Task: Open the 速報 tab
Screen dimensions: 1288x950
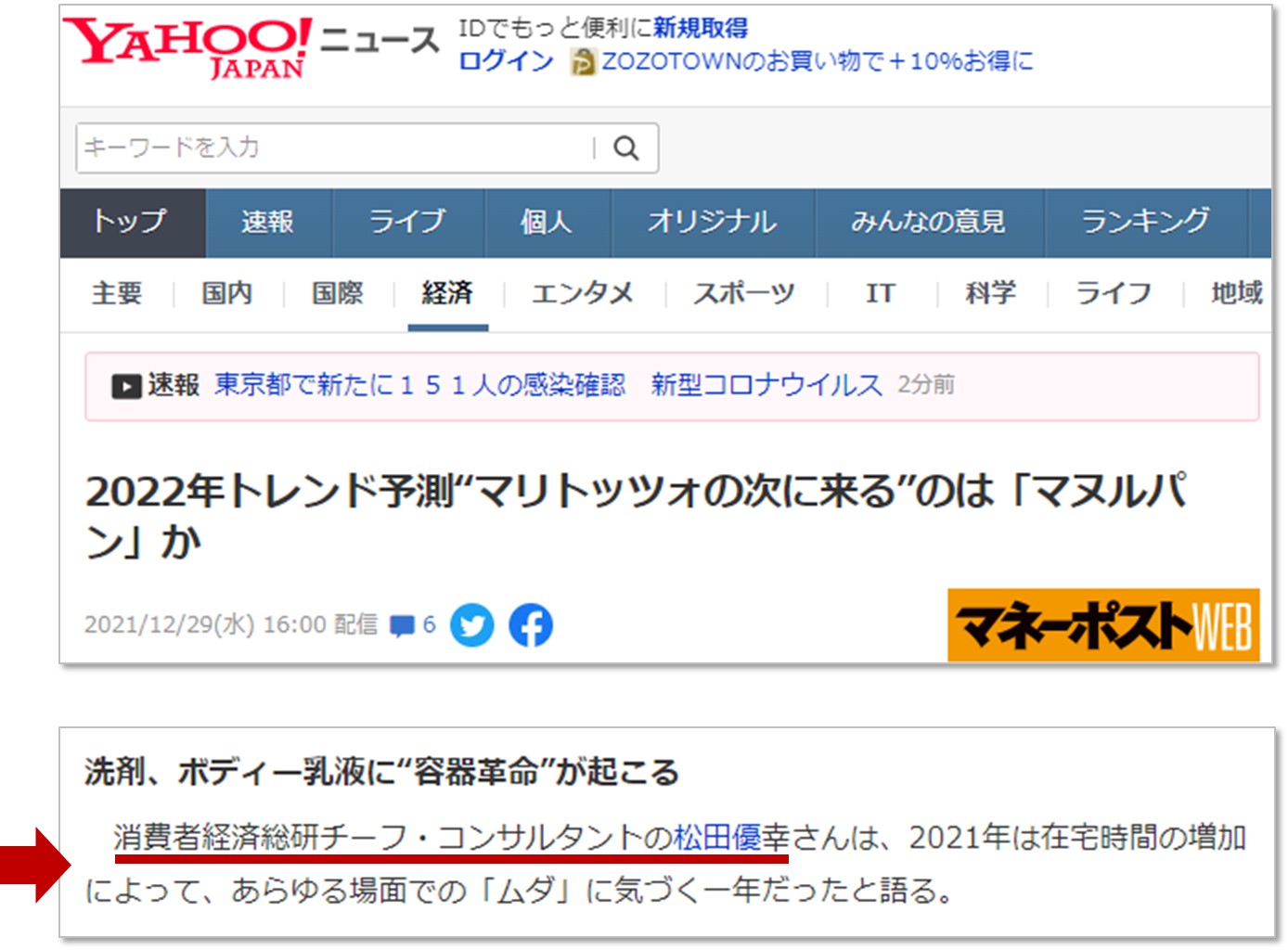Action: pos(267,223)
